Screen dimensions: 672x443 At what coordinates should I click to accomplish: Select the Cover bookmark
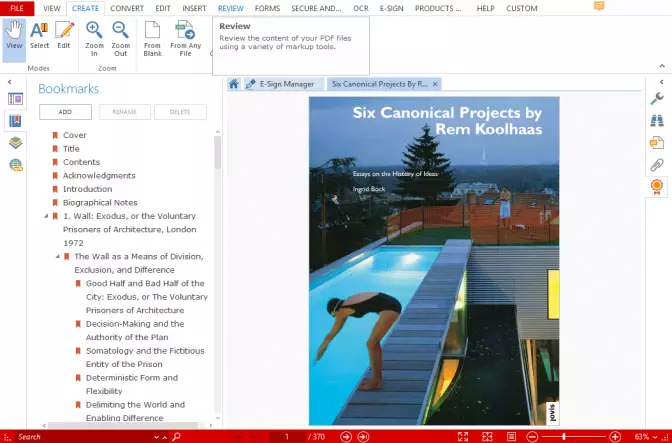click(x=75, y=135)
